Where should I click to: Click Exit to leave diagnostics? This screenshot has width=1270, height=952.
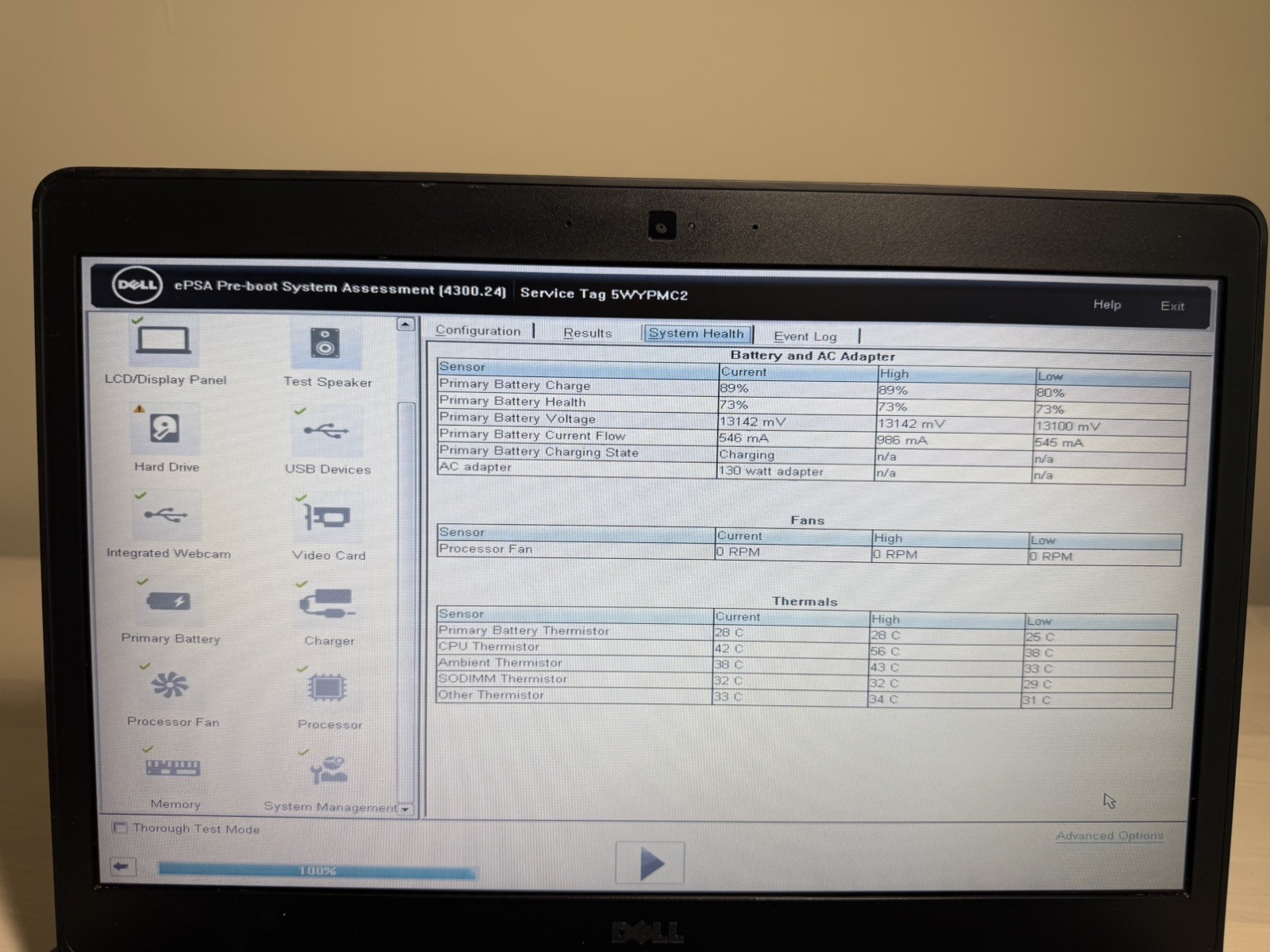(1172, 306)
